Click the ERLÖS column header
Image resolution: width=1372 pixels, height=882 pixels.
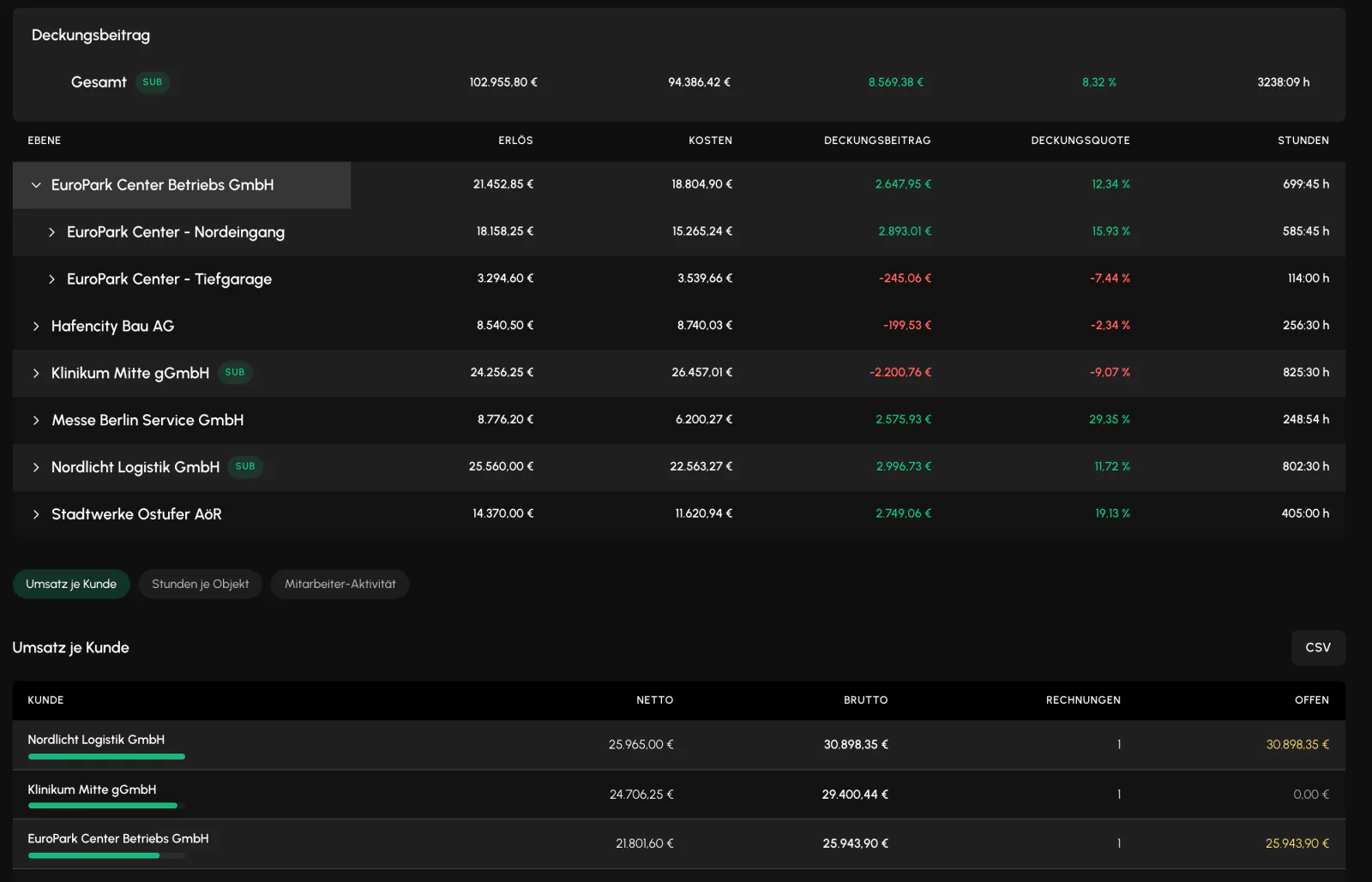pyautogui.click(x=515, y=141)
